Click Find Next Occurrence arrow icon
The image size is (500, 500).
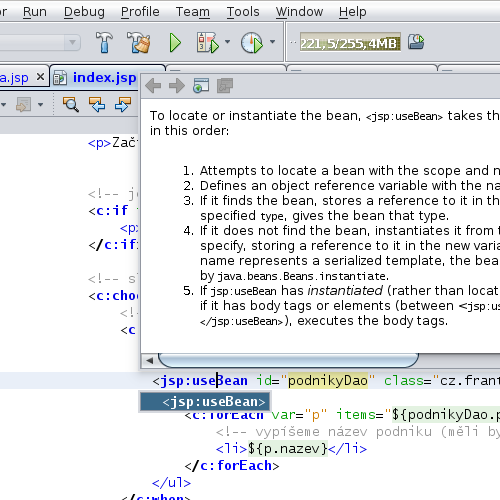tap(123, 104)
